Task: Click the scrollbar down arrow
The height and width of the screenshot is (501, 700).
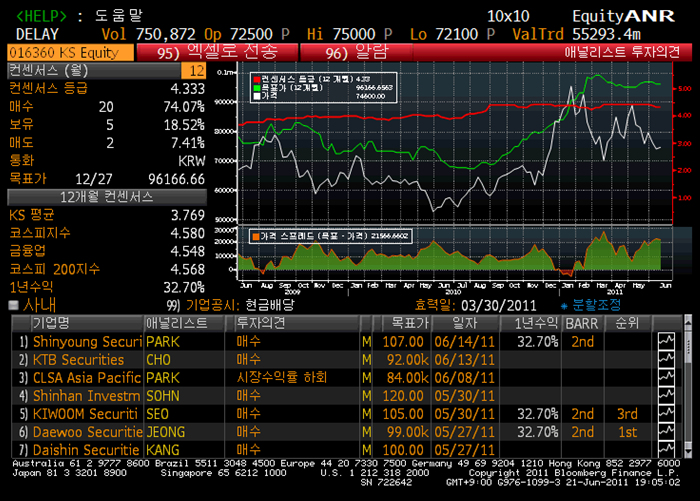Action: coord(688,453)
